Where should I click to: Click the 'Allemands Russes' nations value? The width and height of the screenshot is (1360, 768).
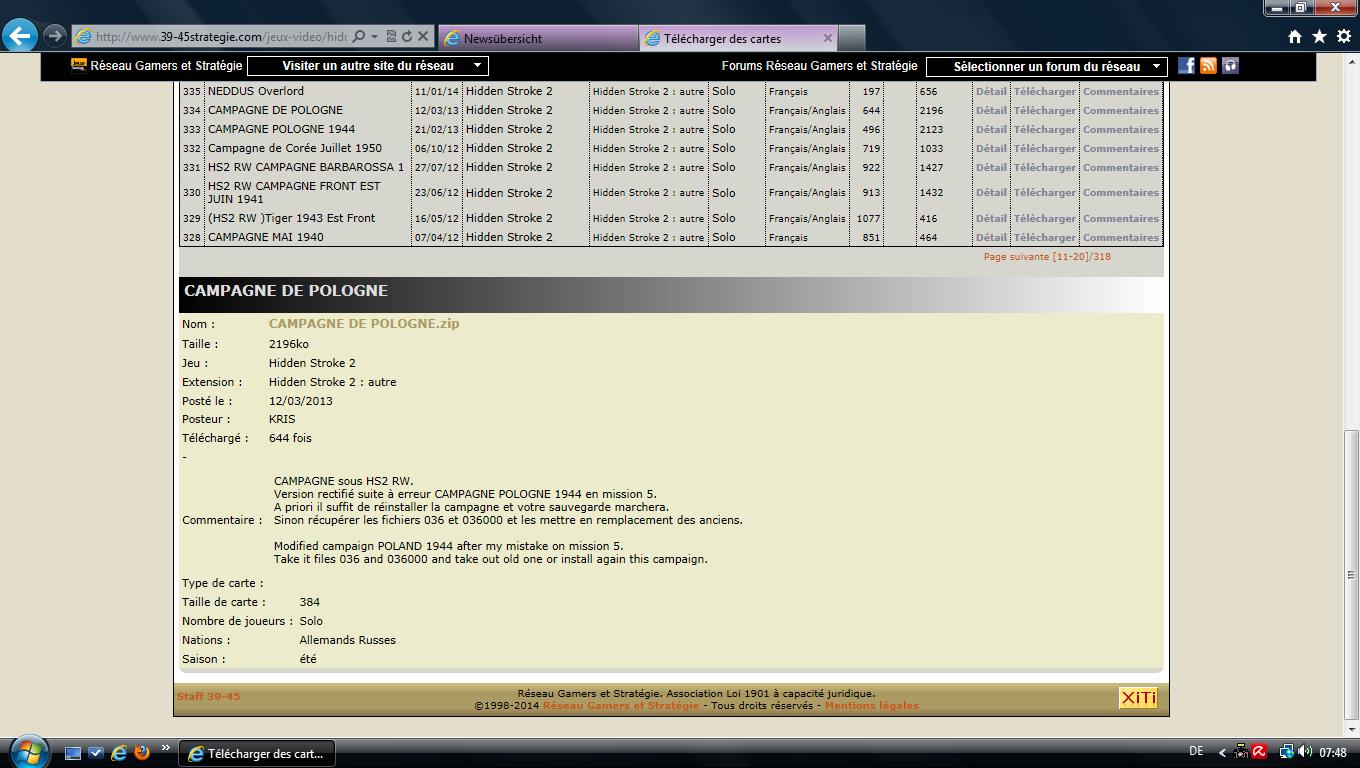347,640
